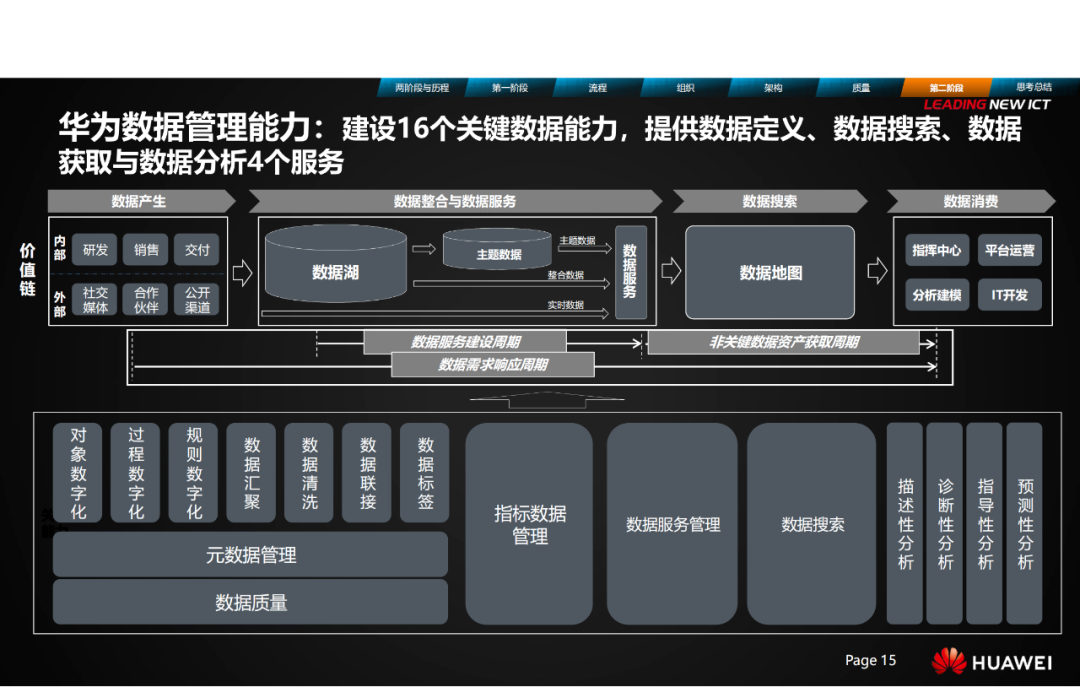Select the 社交媒体 box
The width and height of the screenshot is (1080, 691).
(x=96, y=300)
